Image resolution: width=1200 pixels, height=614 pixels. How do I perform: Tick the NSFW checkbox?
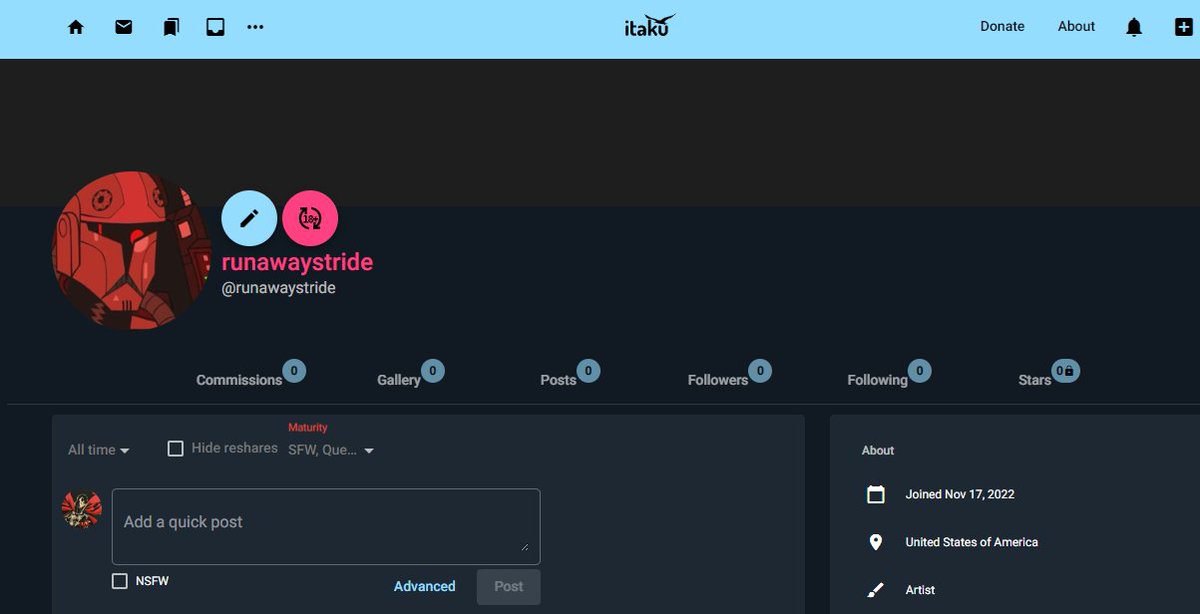point(120,581)
